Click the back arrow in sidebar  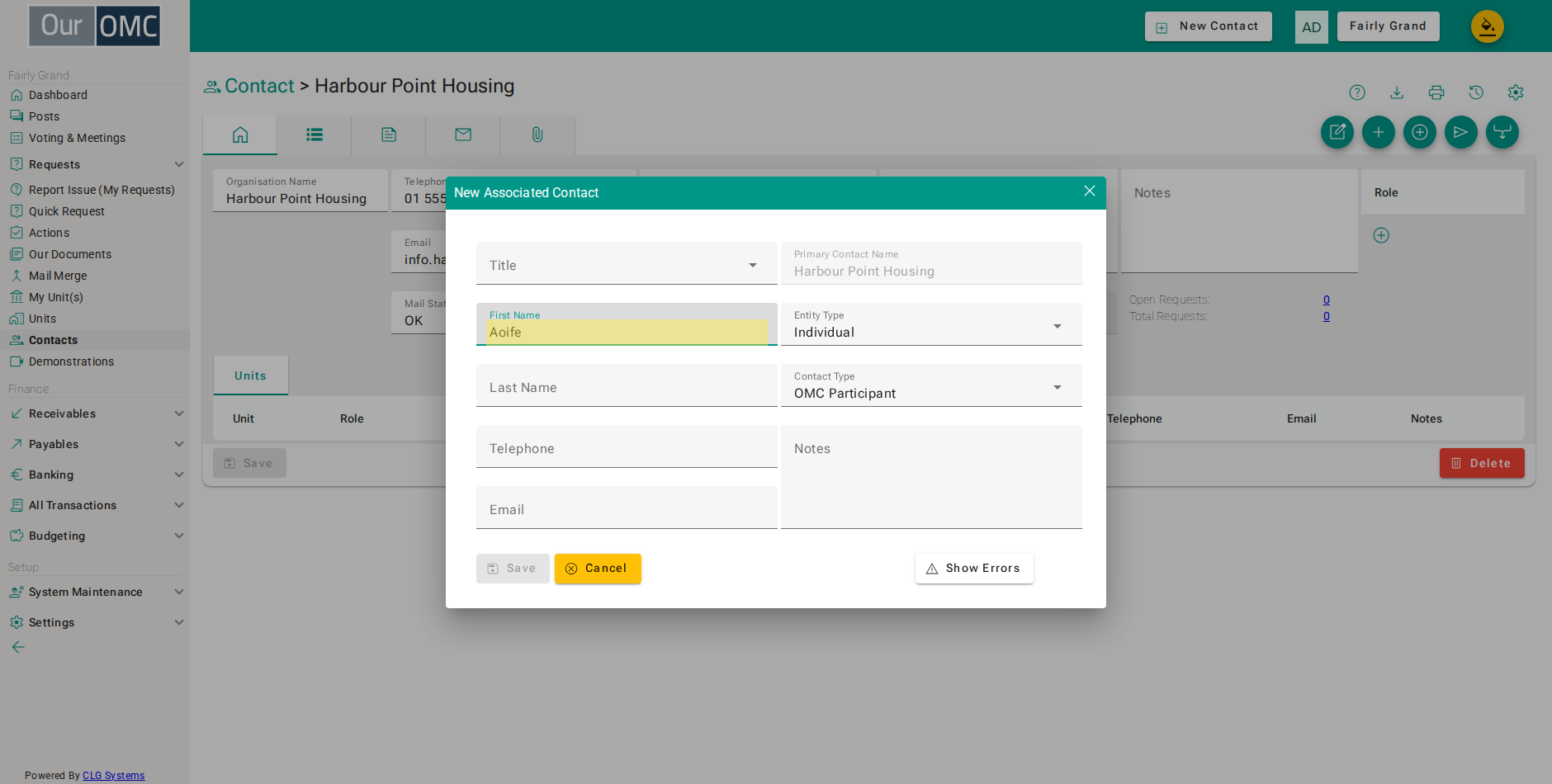[18, 647]
